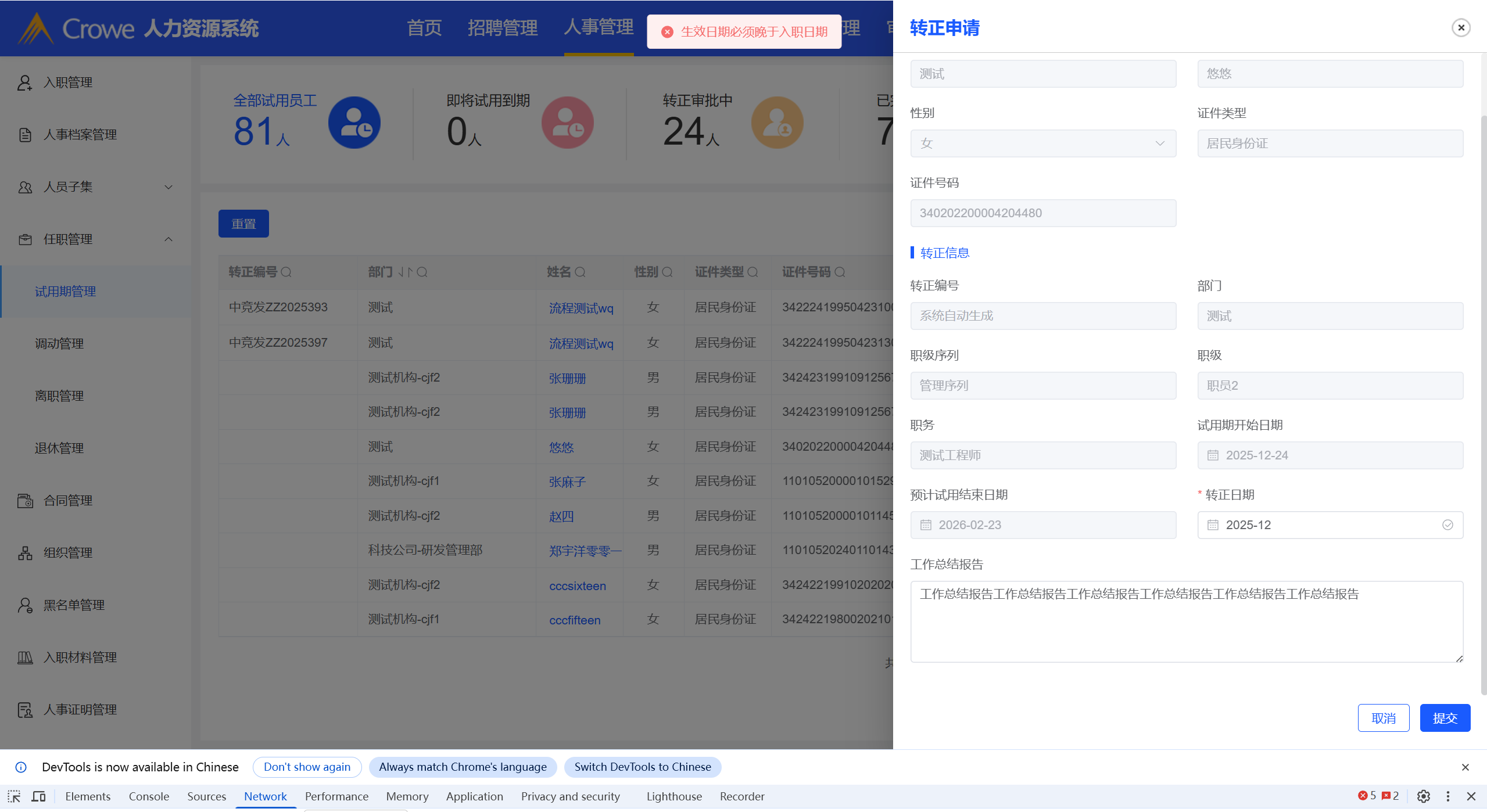Click calendar icon in 转正日期 field
Image resolution: width=1487 pixels, height=812 pixels.
1213,525
